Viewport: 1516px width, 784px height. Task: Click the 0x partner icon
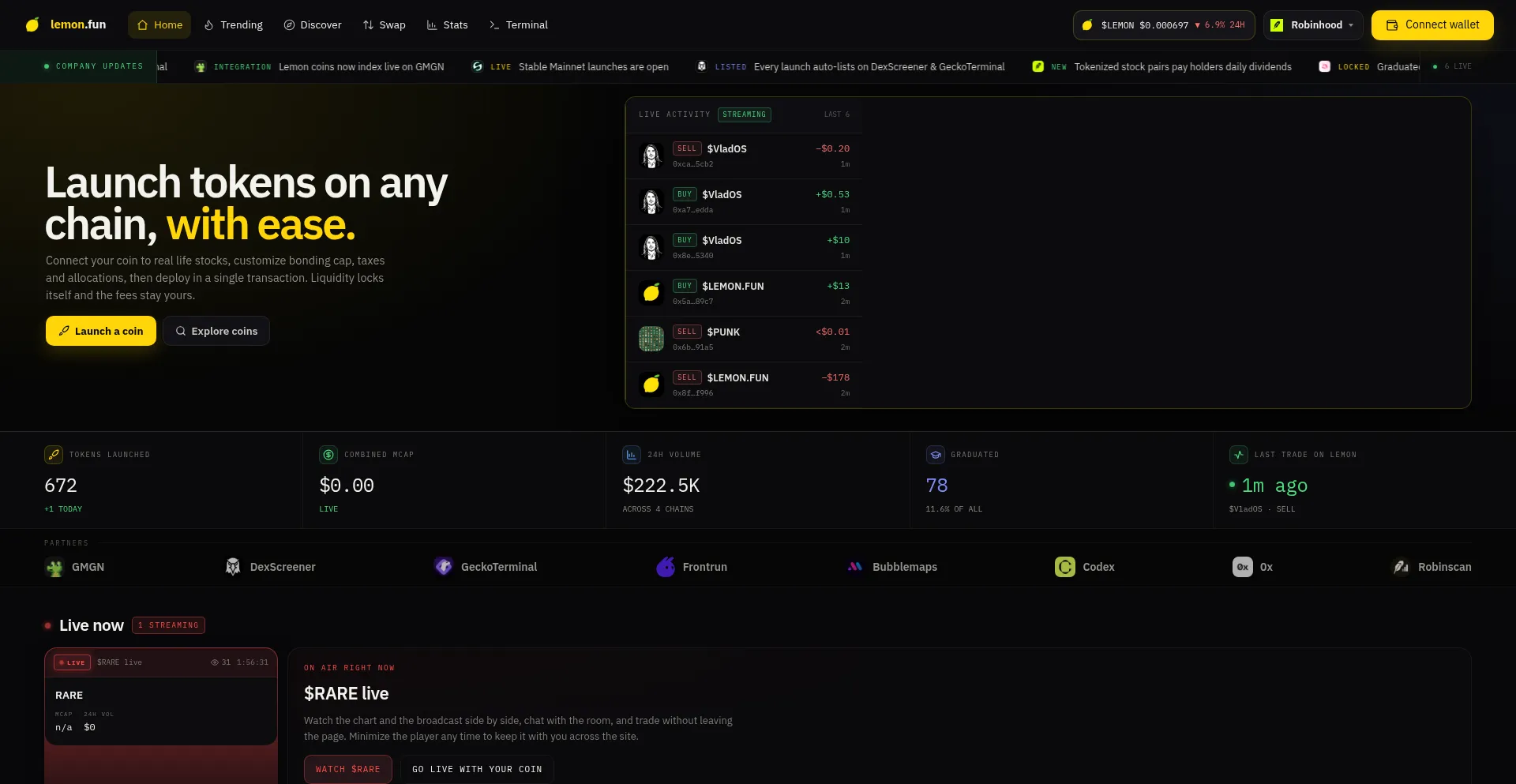[1243, 567]
